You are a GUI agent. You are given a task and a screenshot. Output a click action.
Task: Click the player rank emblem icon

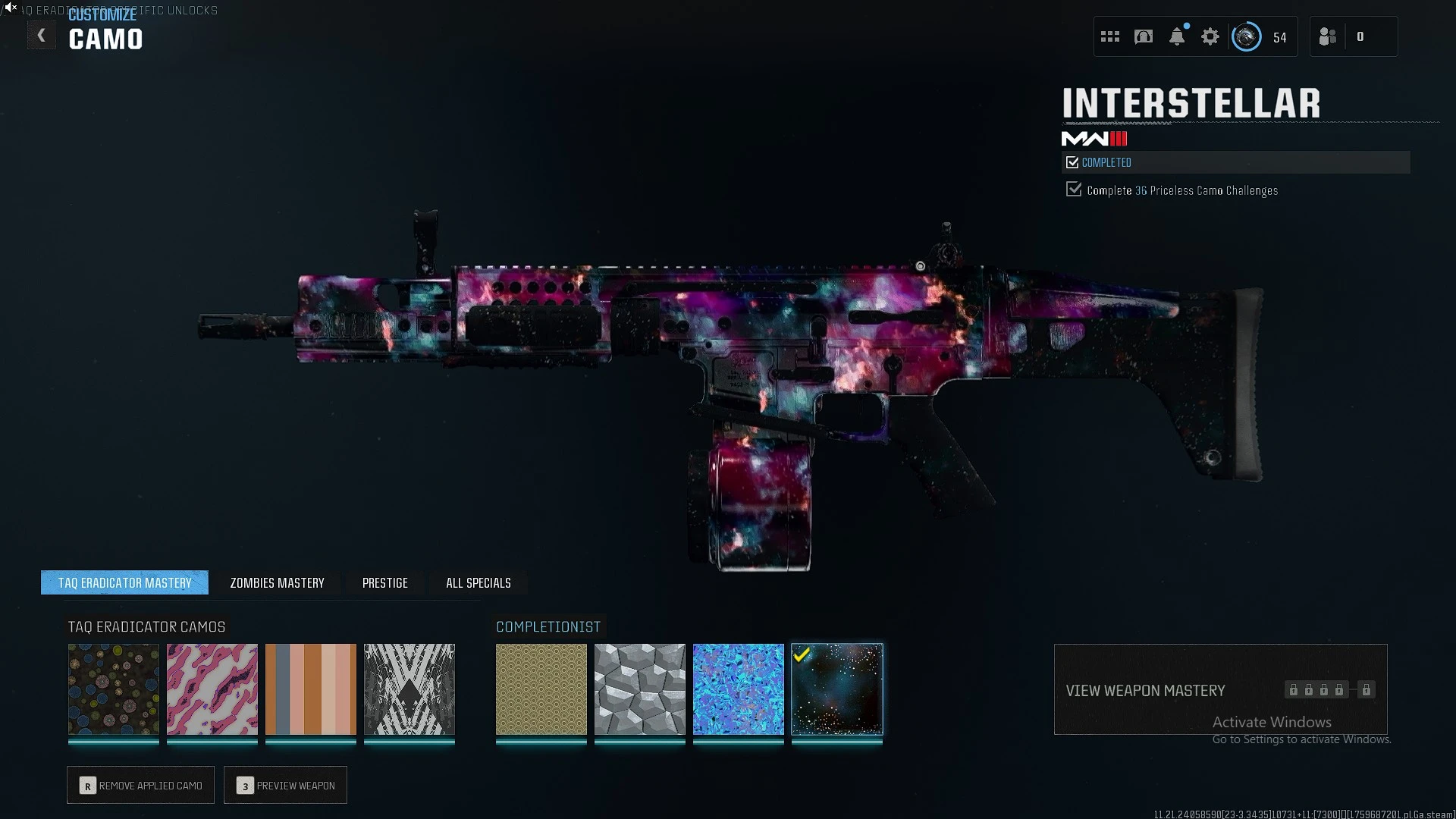[1247, 36]
